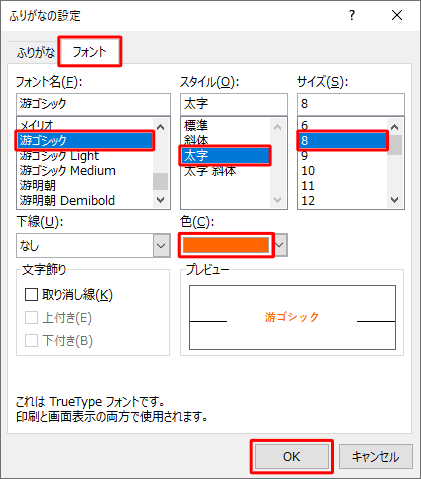This screenshot has height=479, width=421.
Task: Click the font list scrollbar thumb
Action: [161, 181]
